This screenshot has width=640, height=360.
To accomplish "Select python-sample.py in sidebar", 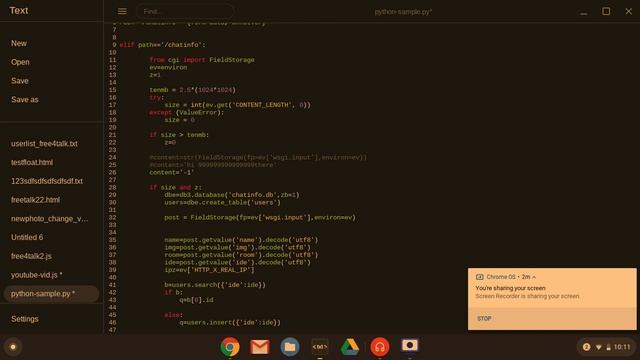I will click(x=51, y=294).
